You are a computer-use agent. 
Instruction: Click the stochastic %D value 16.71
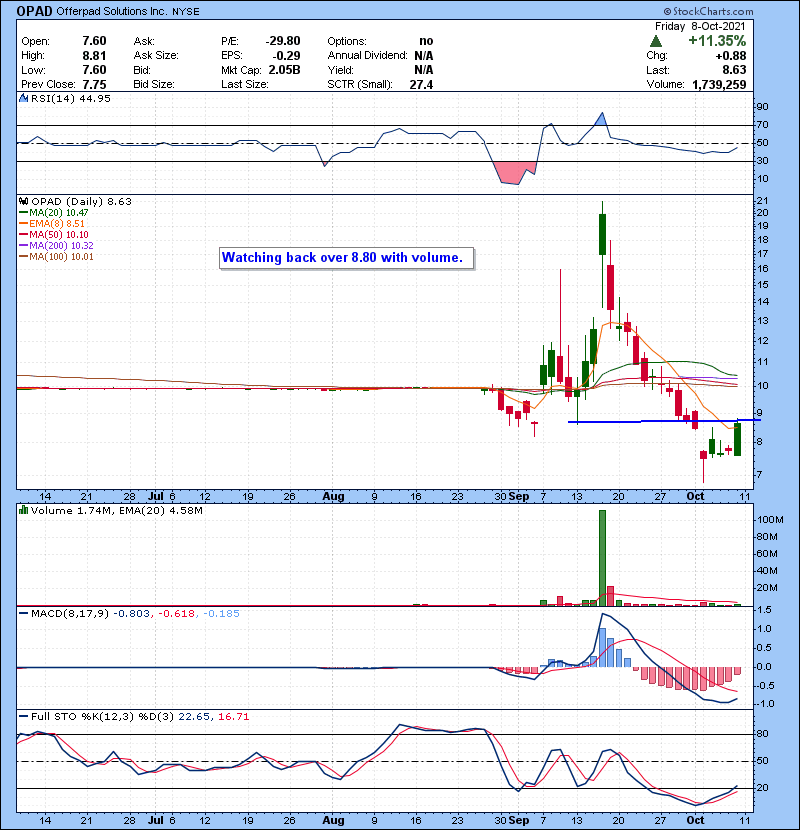pos(233,717)
